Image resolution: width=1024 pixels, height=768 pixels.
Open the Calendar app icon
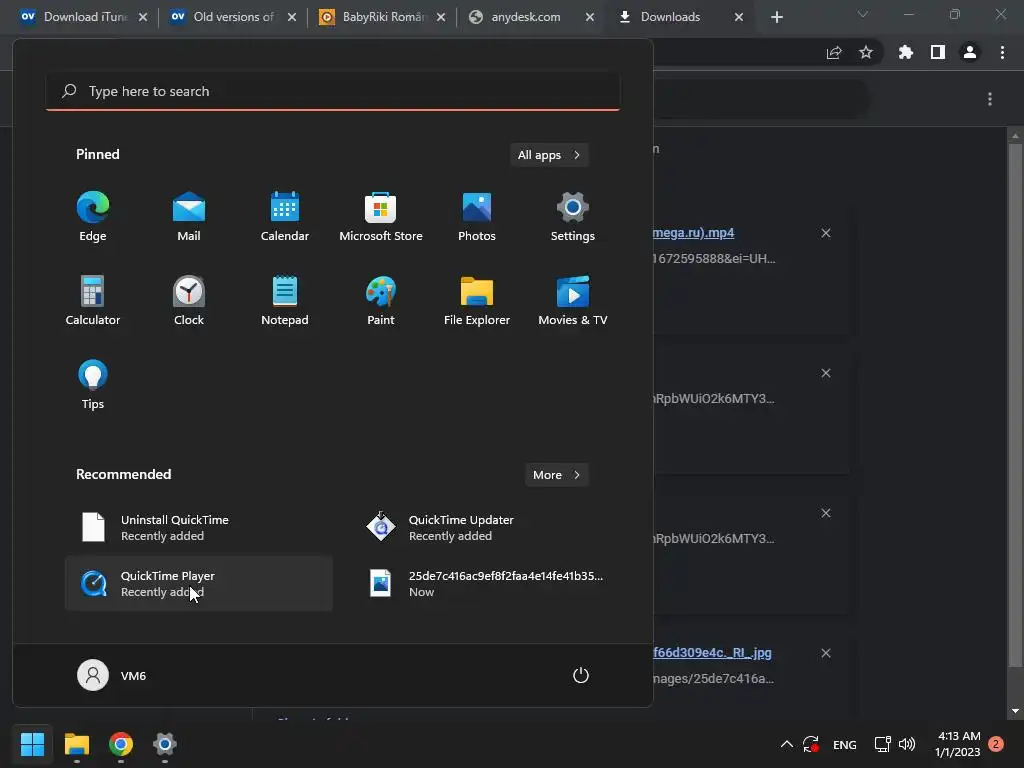click(285, 217)
